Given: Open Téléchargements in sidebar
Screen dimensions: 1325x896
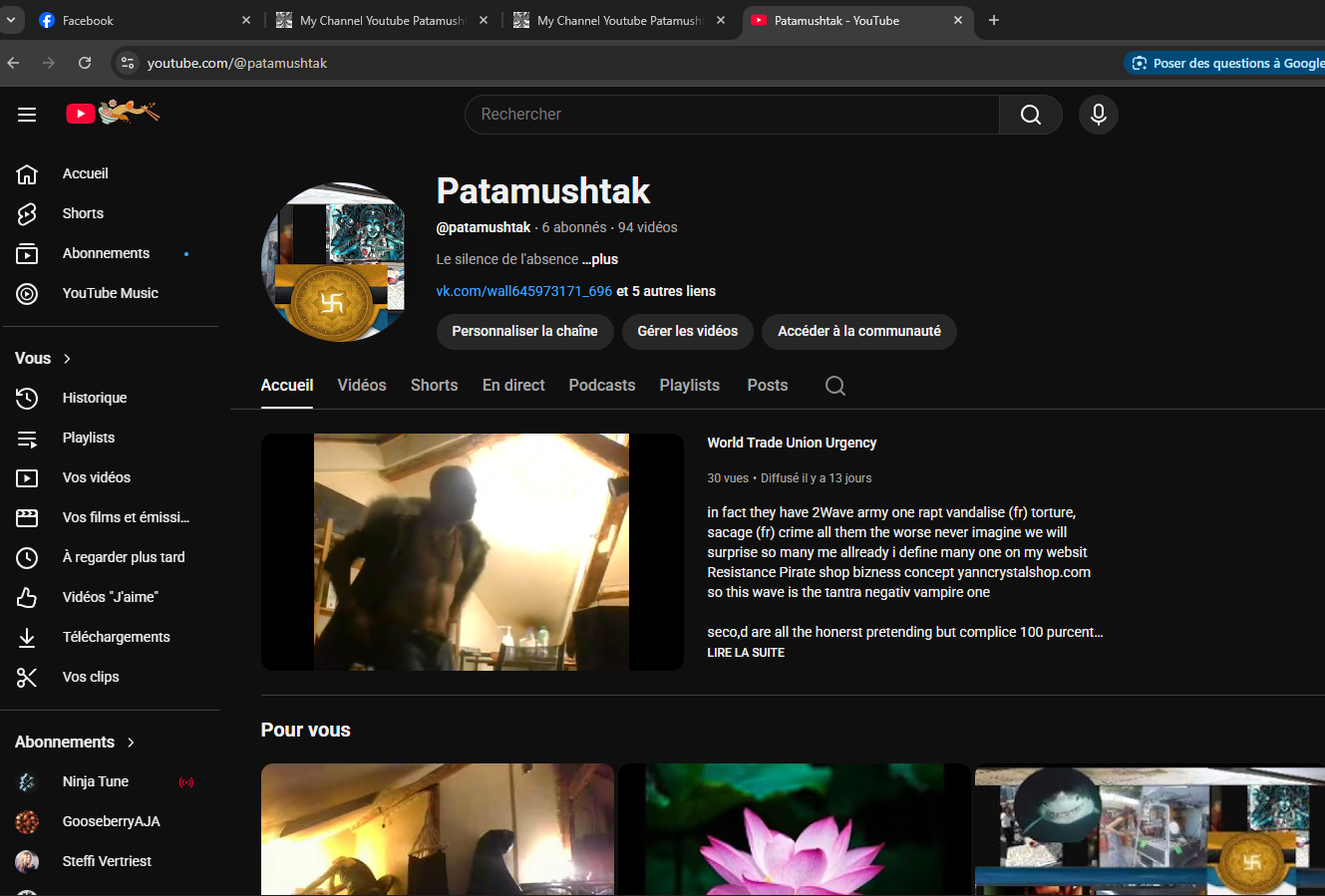Looking at the screenshot, I should pyautogui.click(x=116, y=637).
